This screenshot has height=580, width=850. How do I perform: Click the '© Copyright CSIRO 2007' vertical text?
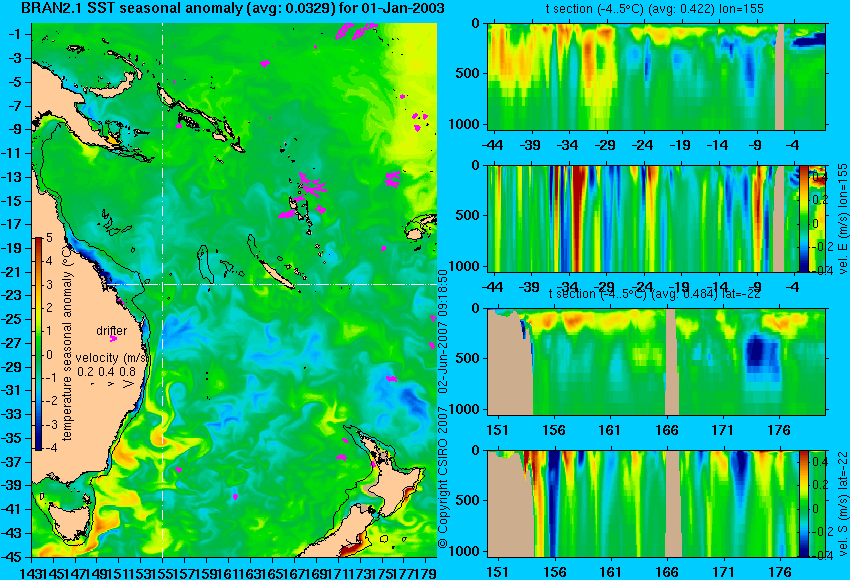click(x=443, y=478)
